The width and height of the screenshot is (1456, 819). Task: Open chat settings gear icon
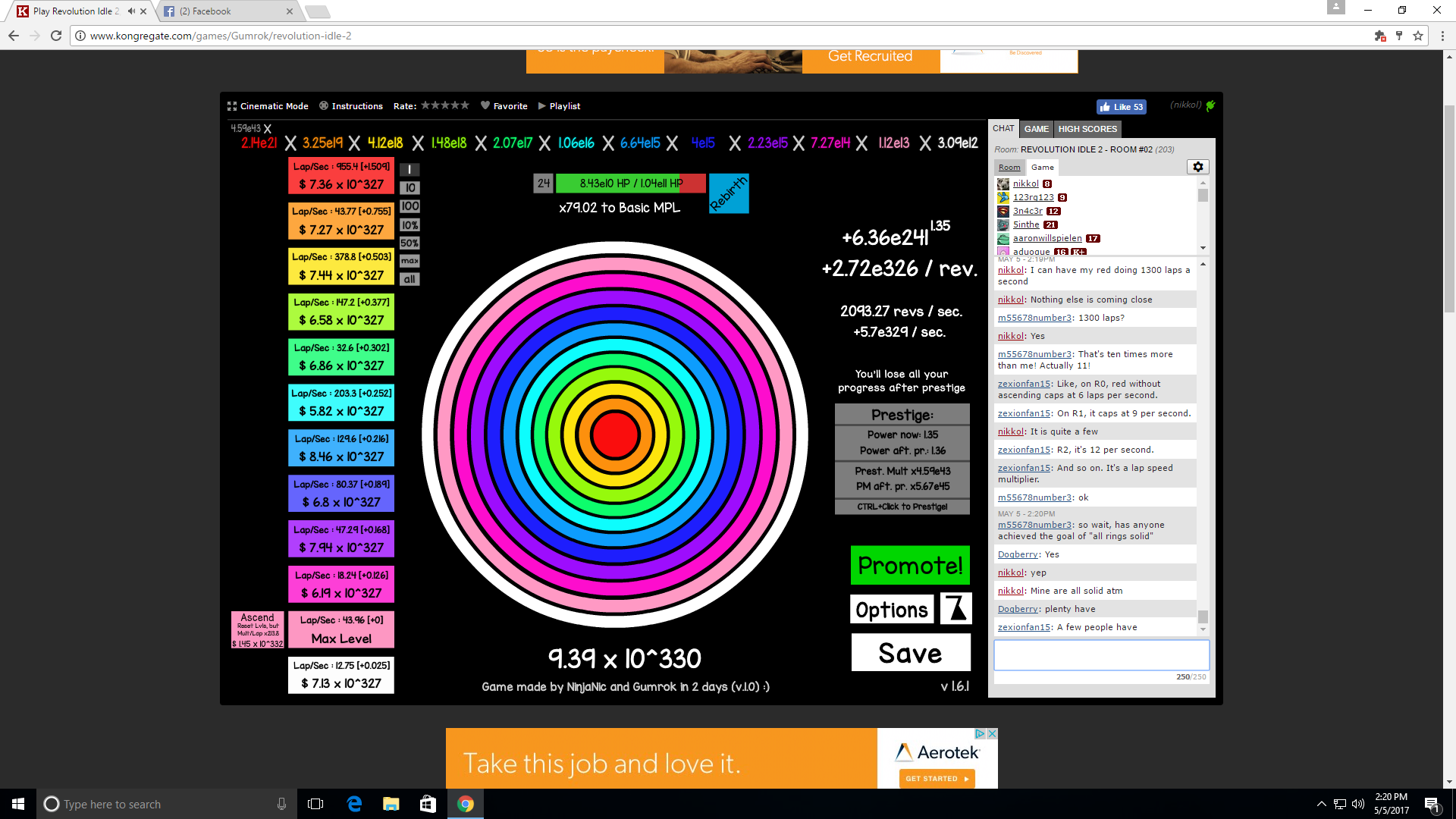tap(1197, 167)
